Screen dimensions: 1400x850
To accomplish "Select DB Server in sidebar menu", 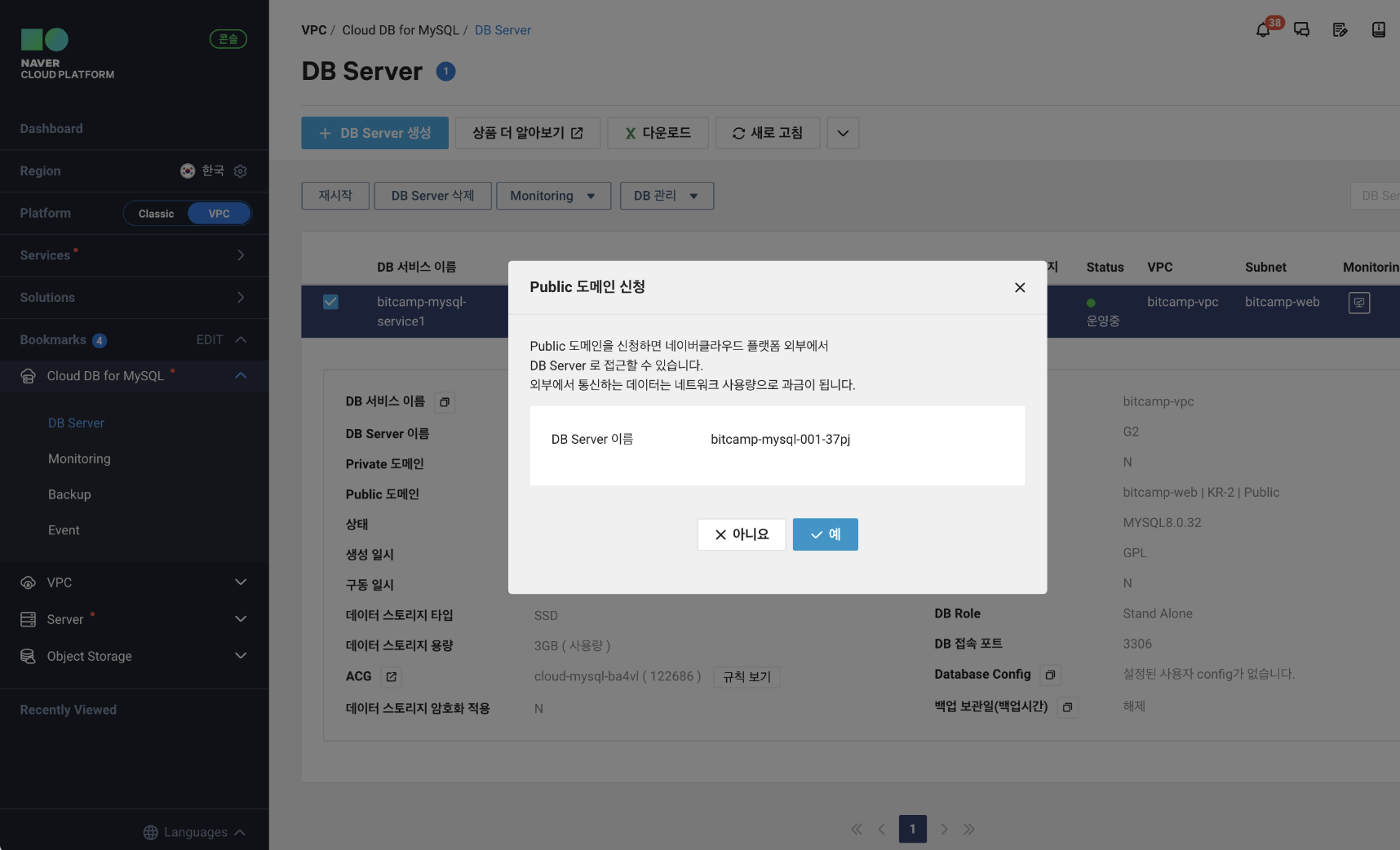I will pyautogui.click(x=76, y=423).
